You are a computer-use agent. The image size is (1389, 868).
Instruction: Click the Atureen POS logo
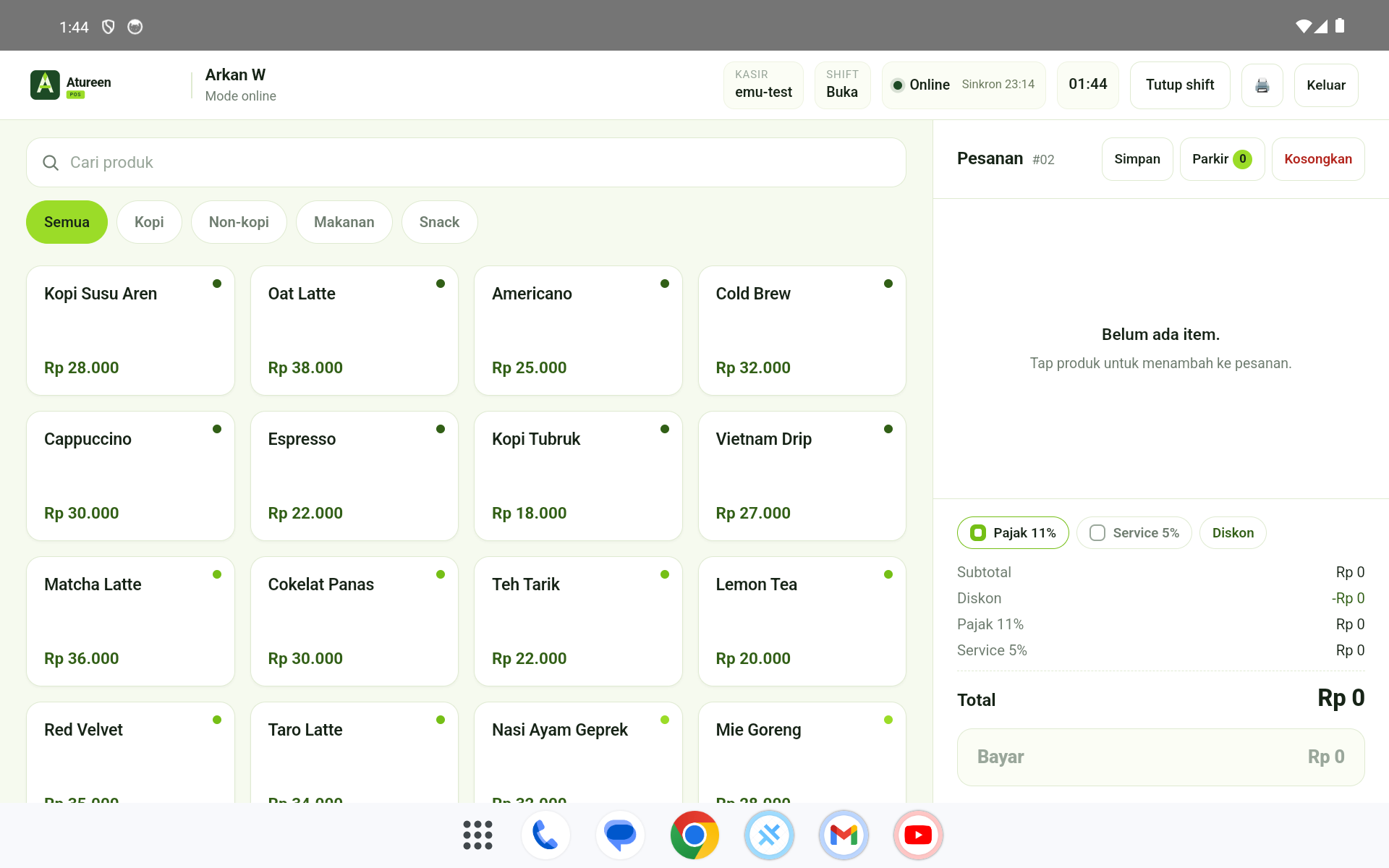coord(71,85)
